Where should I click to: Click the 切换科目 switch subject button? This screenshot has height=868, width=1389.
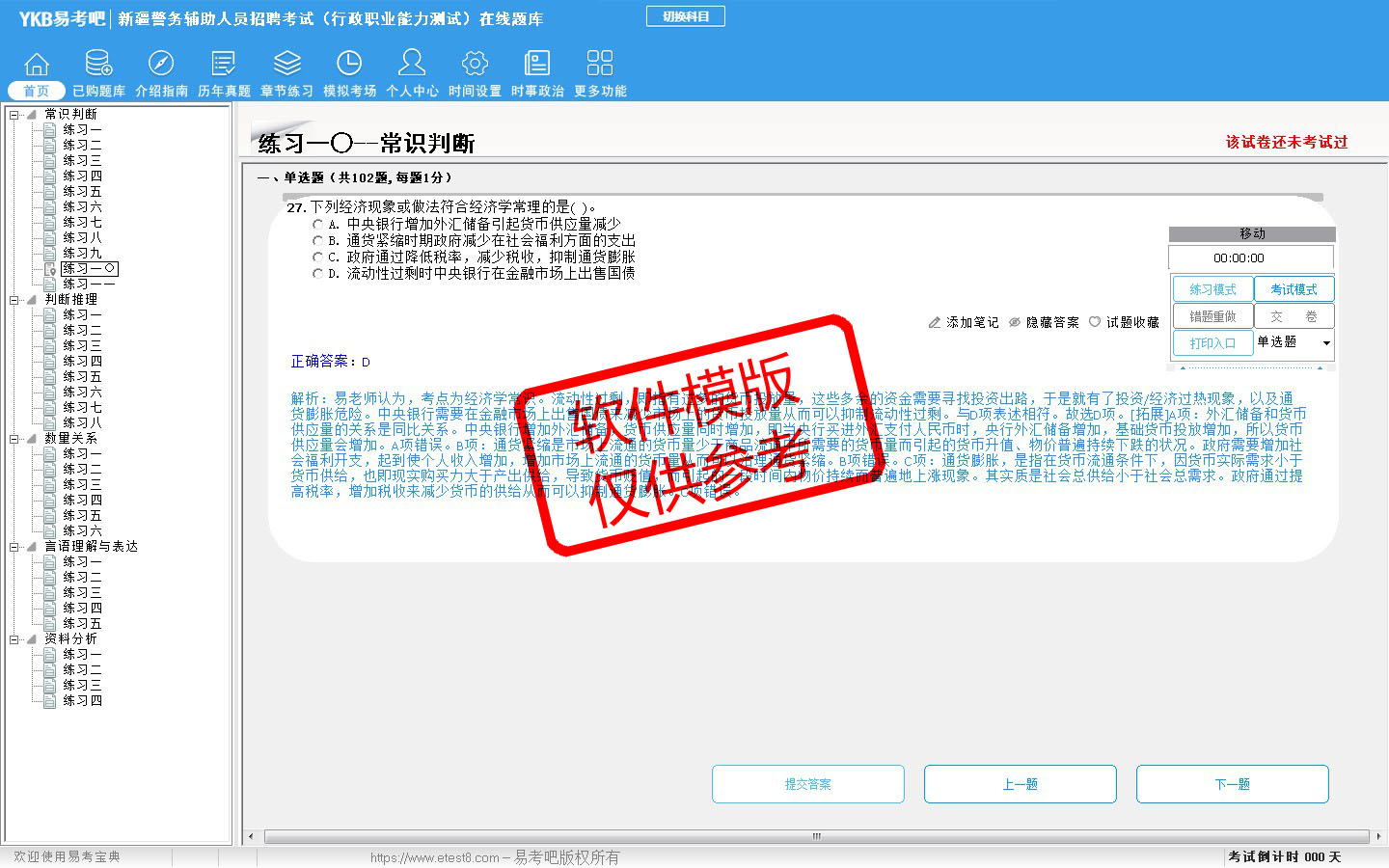tap(685, 16)
